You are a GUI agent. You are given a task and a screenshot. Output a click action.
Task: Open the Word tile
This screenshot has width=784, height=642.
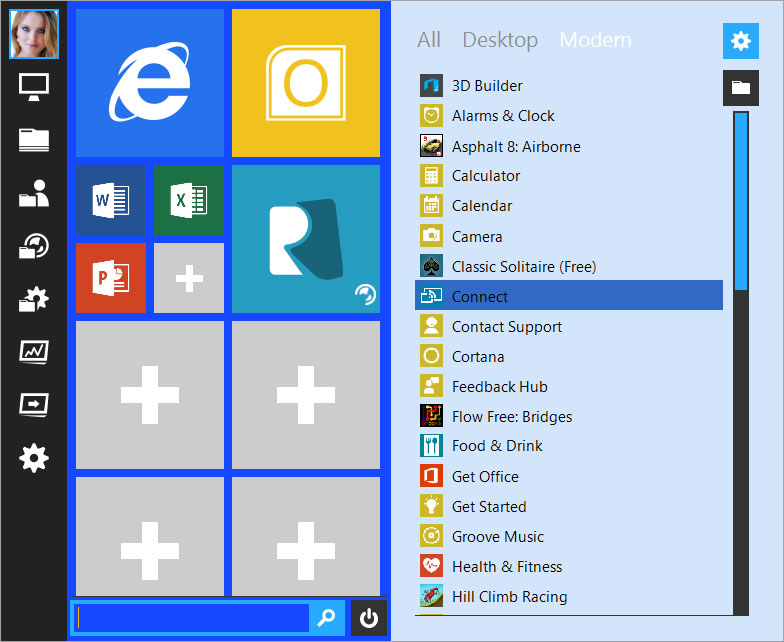click(111, 200)
